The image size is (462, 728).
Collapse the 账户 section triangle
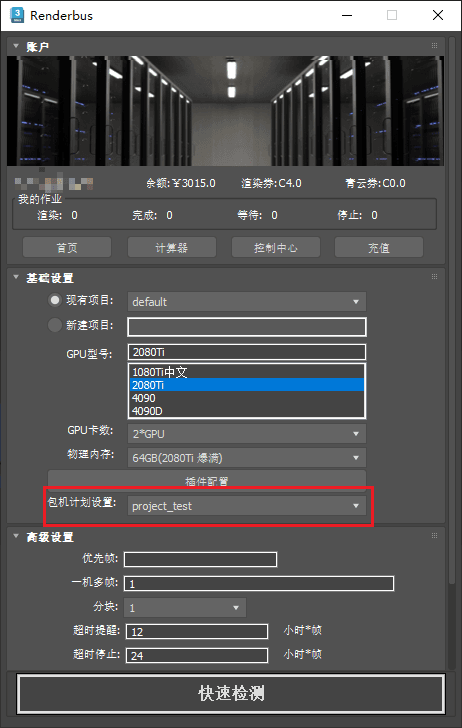(16, 46)
